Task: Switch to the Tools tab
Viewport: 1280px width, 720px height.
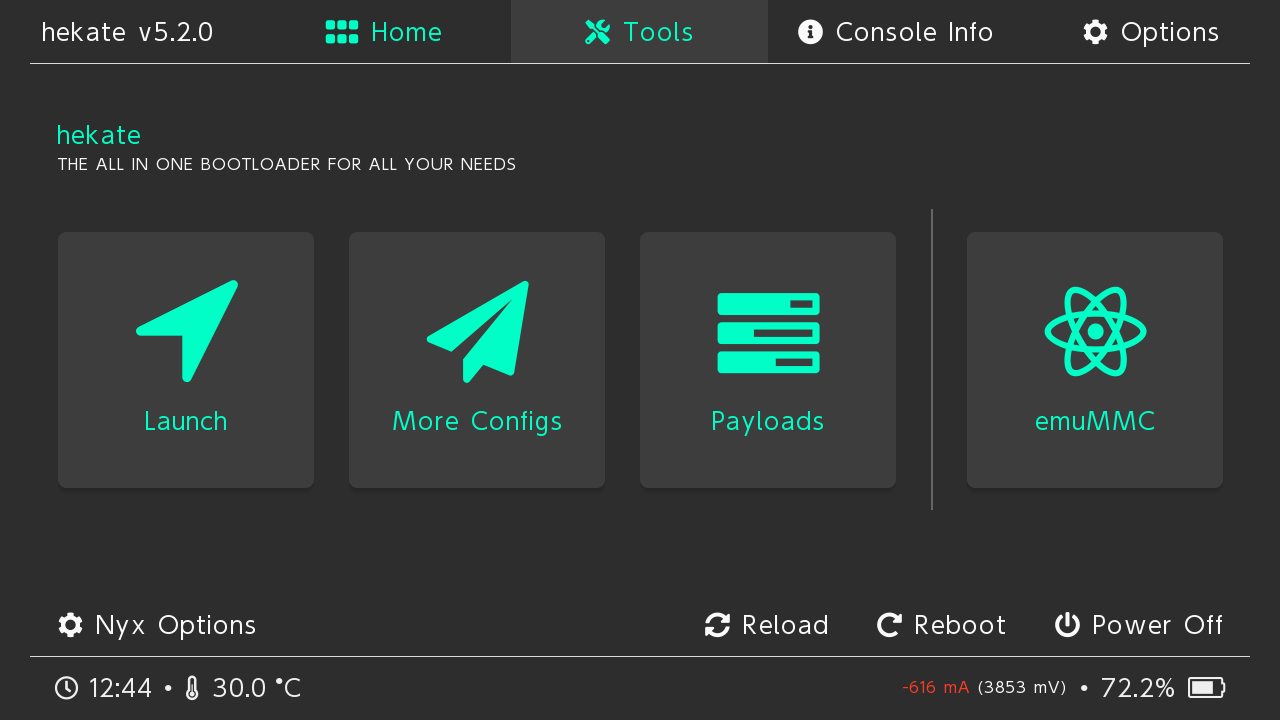Action: point(639,32)
